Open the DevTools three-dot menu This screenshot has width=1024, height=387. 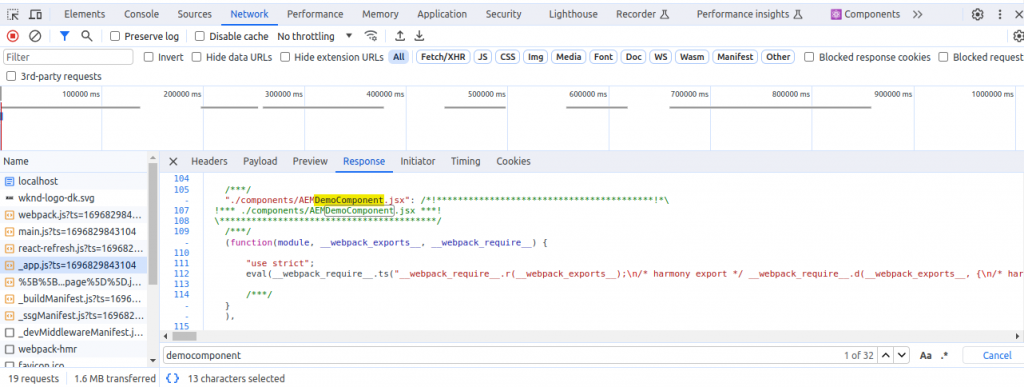(x=1000, y=14)
